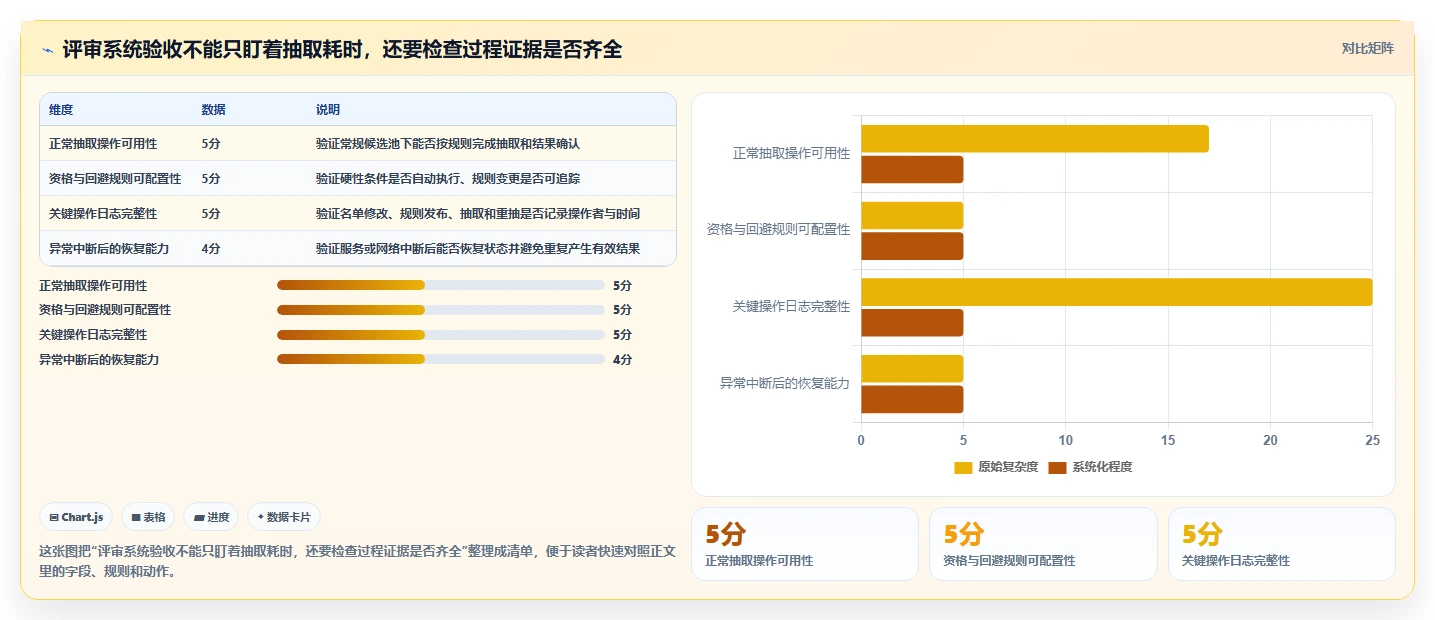Screen dimensions: 1435x620
Task: Click the yellow chart bar for 资格与回避规则可配置性
Action: click(x=912, y=215)
